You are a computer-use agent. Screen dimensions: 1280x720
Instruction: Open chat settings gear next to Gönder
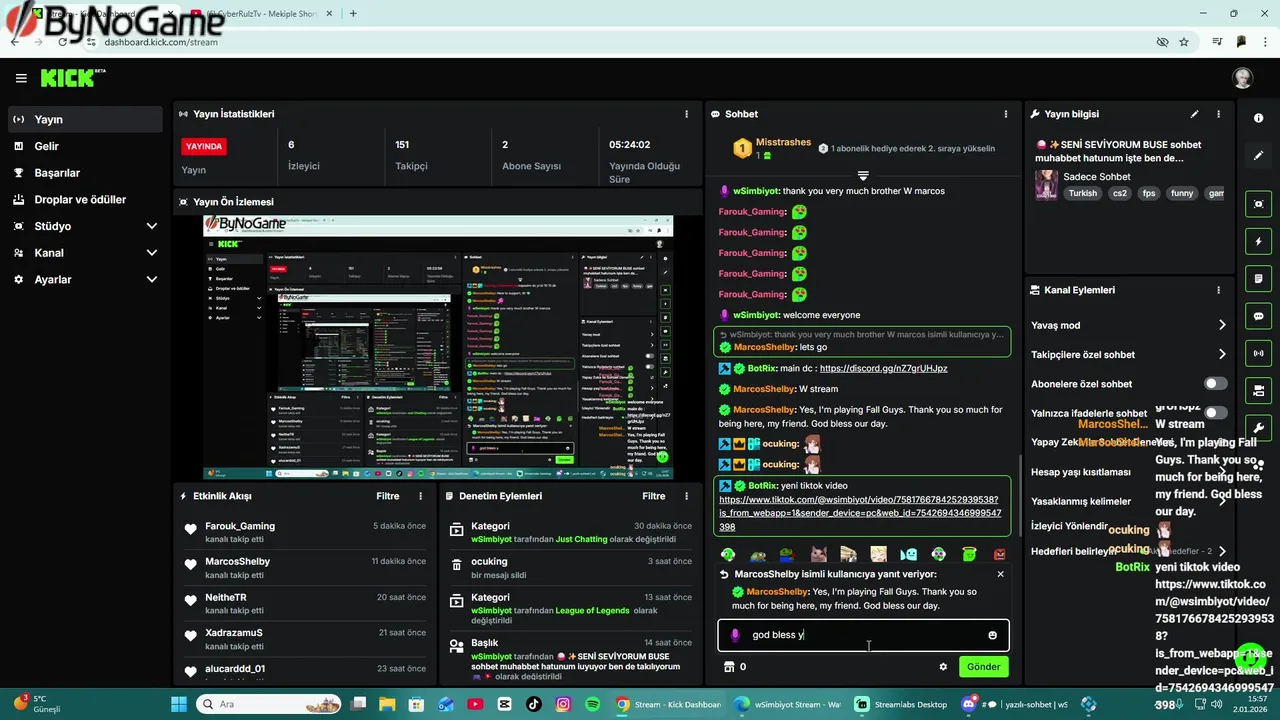coord(943,667)
